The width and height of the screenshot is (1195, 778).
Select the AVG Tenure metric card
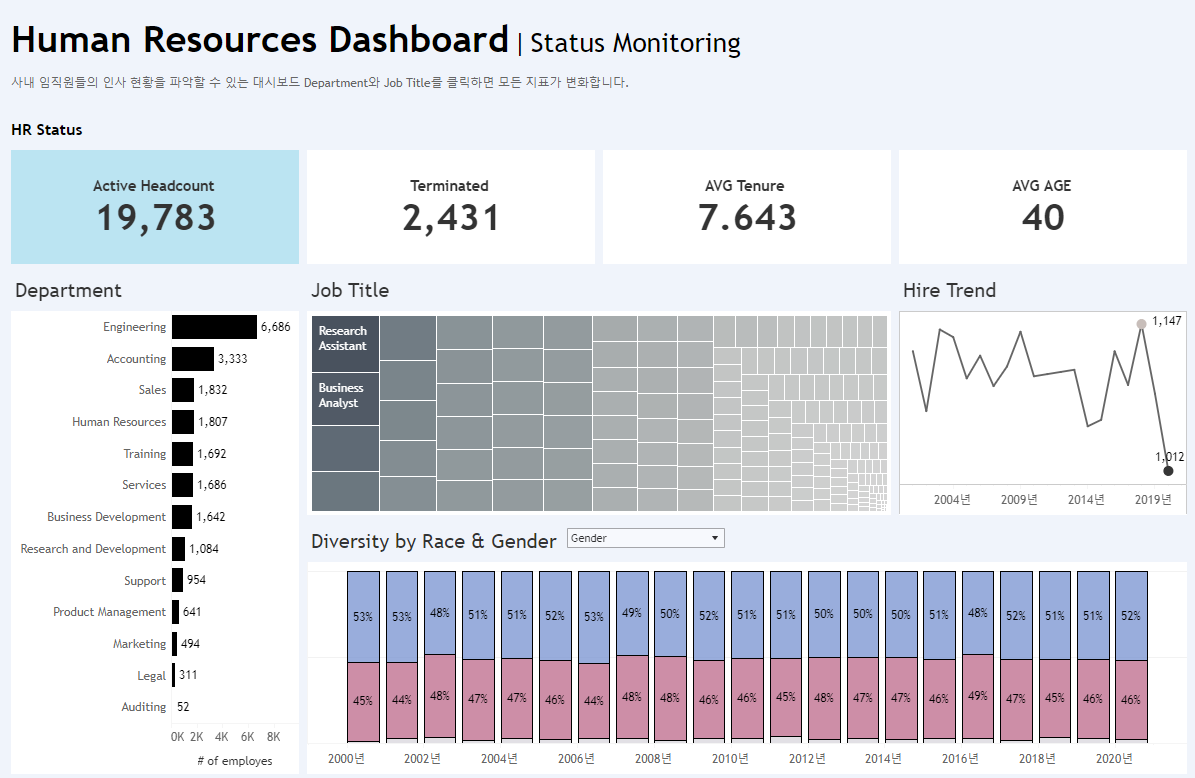(x=746, y=205)
